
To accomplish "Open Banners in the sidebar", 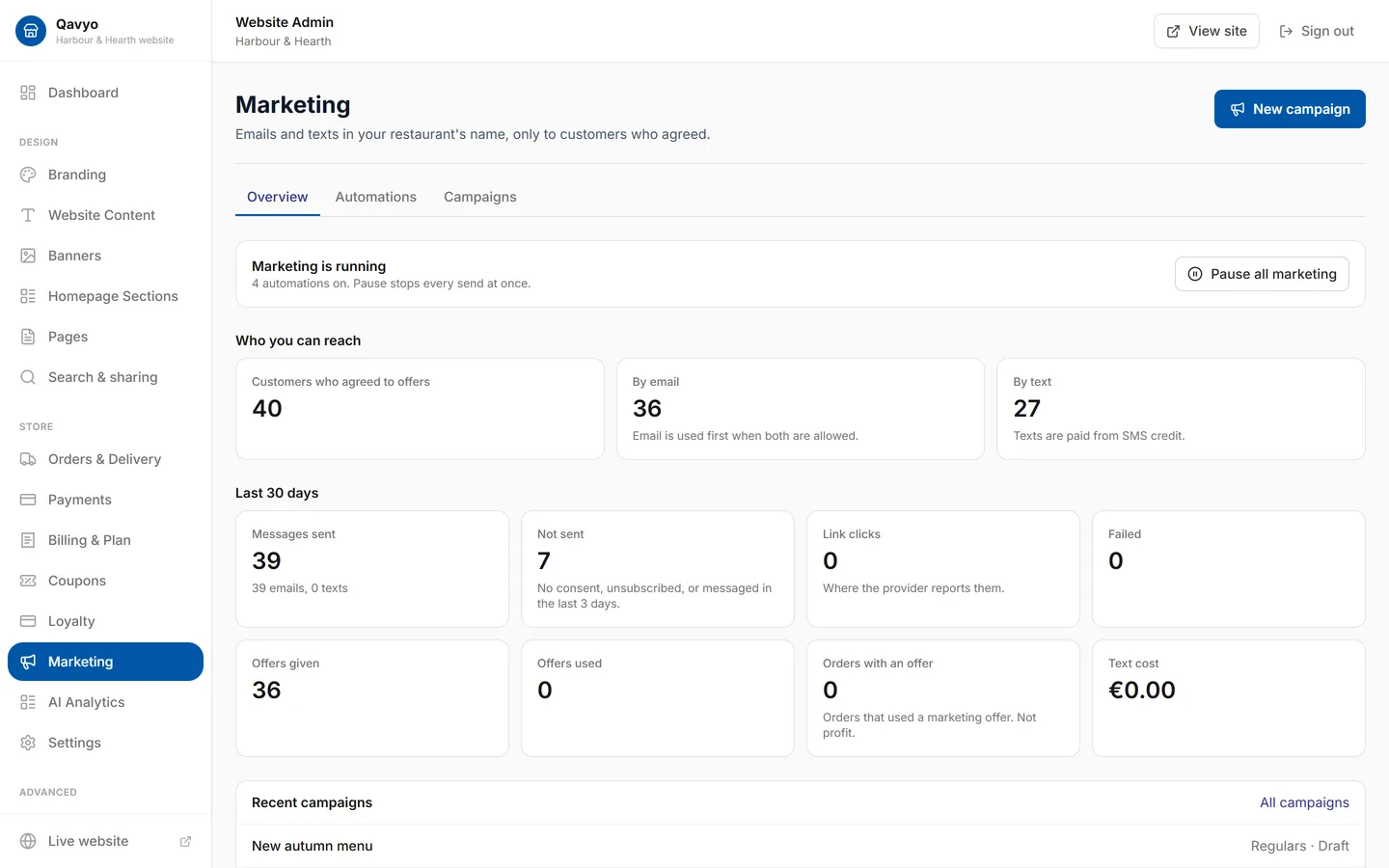I will (105, 256).
